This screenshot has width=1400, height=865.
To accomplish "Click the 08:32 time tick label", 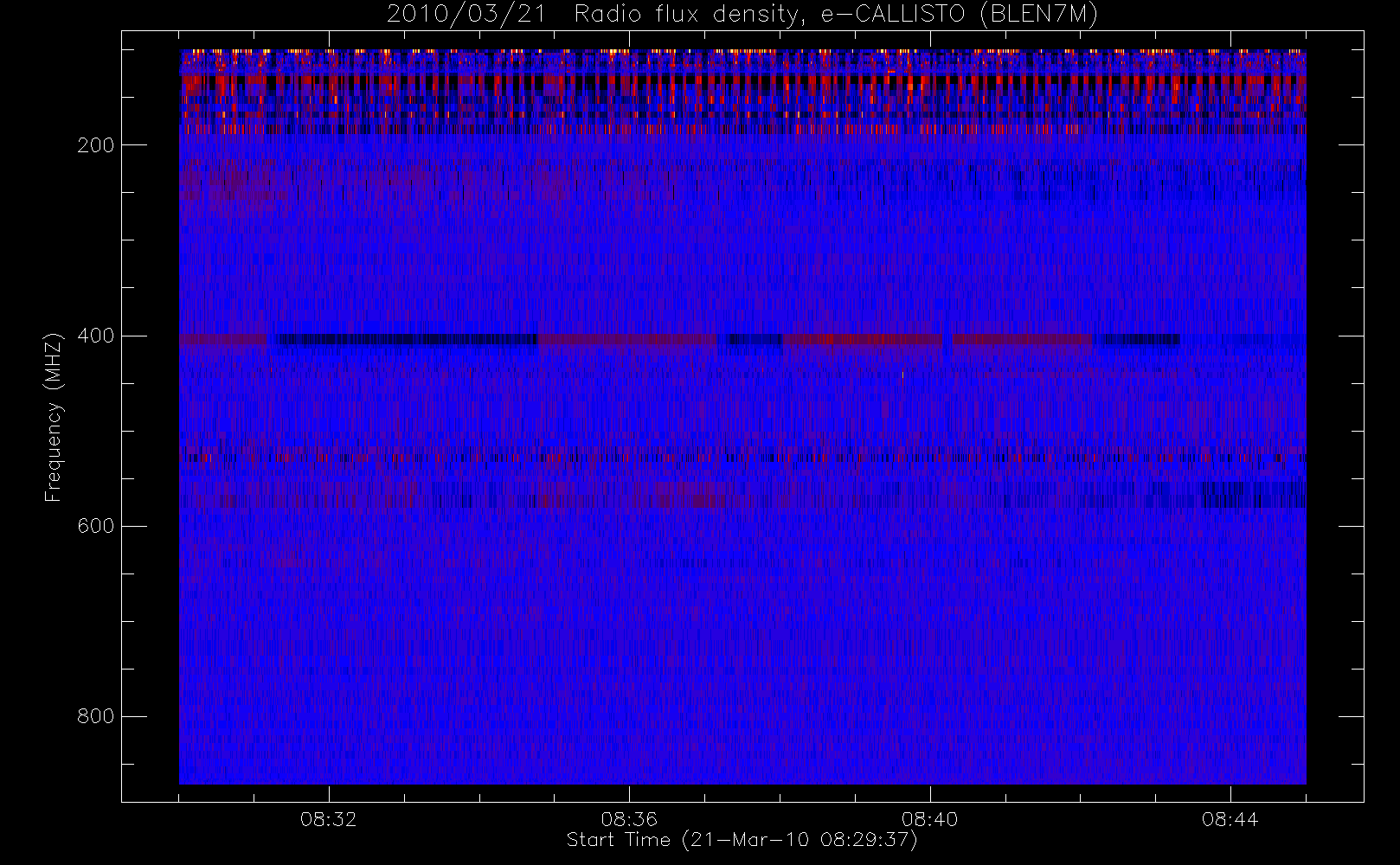I will (x=329, y=819).
